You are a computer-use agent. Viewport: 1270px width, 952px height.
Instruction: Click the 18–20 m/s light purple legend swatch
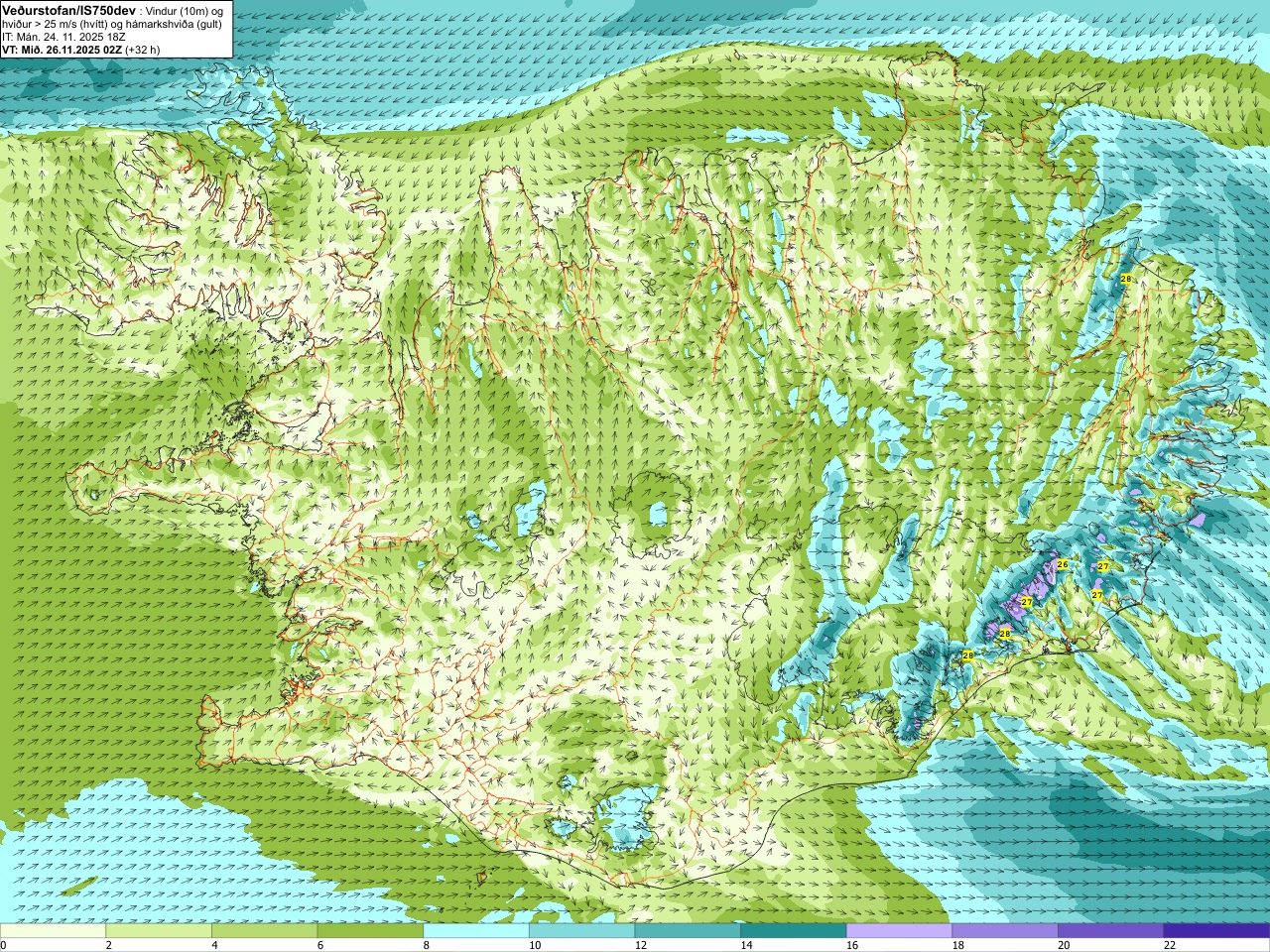pyautogui.click(x=1005, y=931)
